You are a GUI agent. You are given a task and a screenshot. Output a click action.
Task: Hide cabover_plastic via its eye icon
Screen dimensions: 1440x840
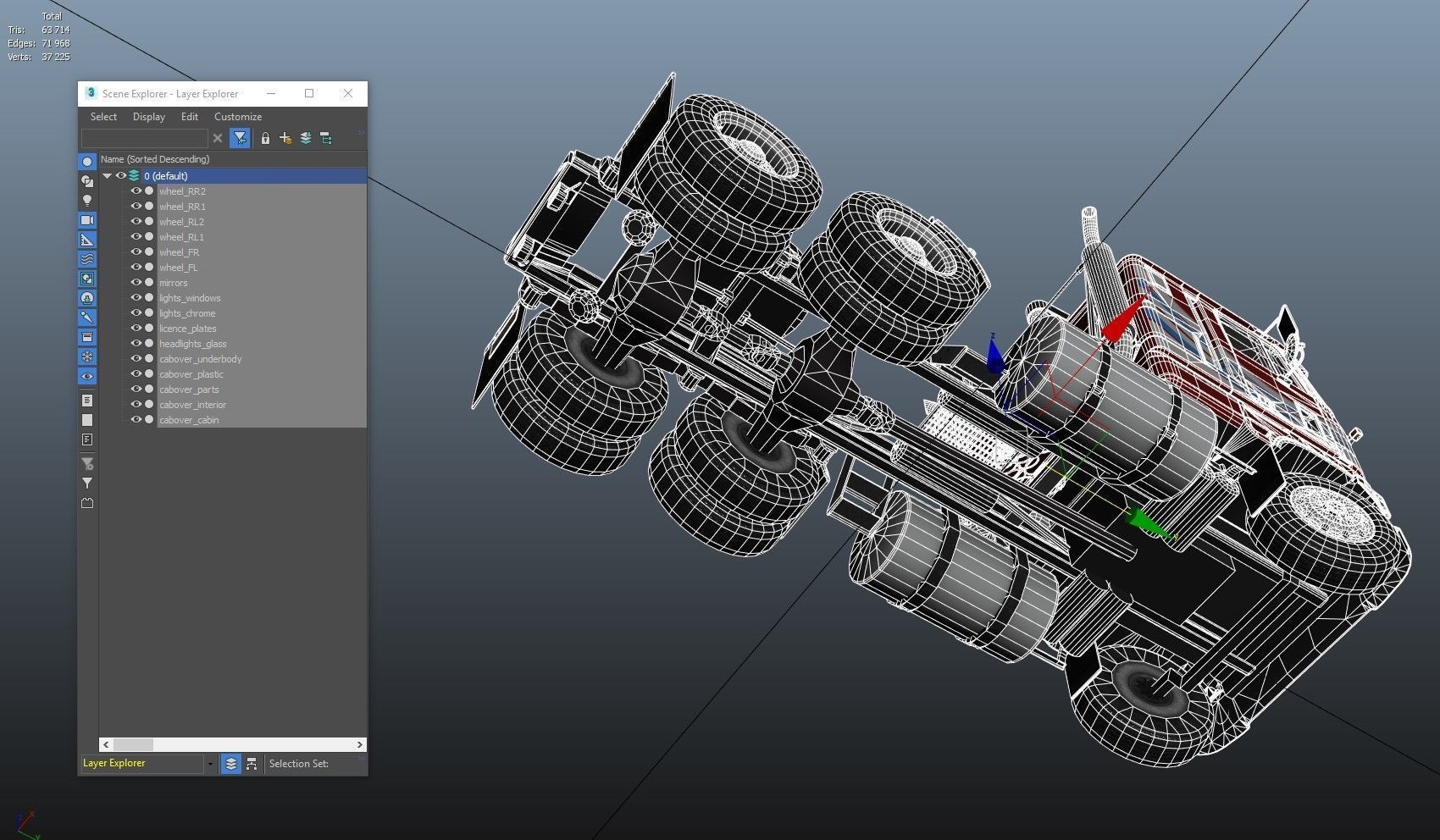click(136, 374)
